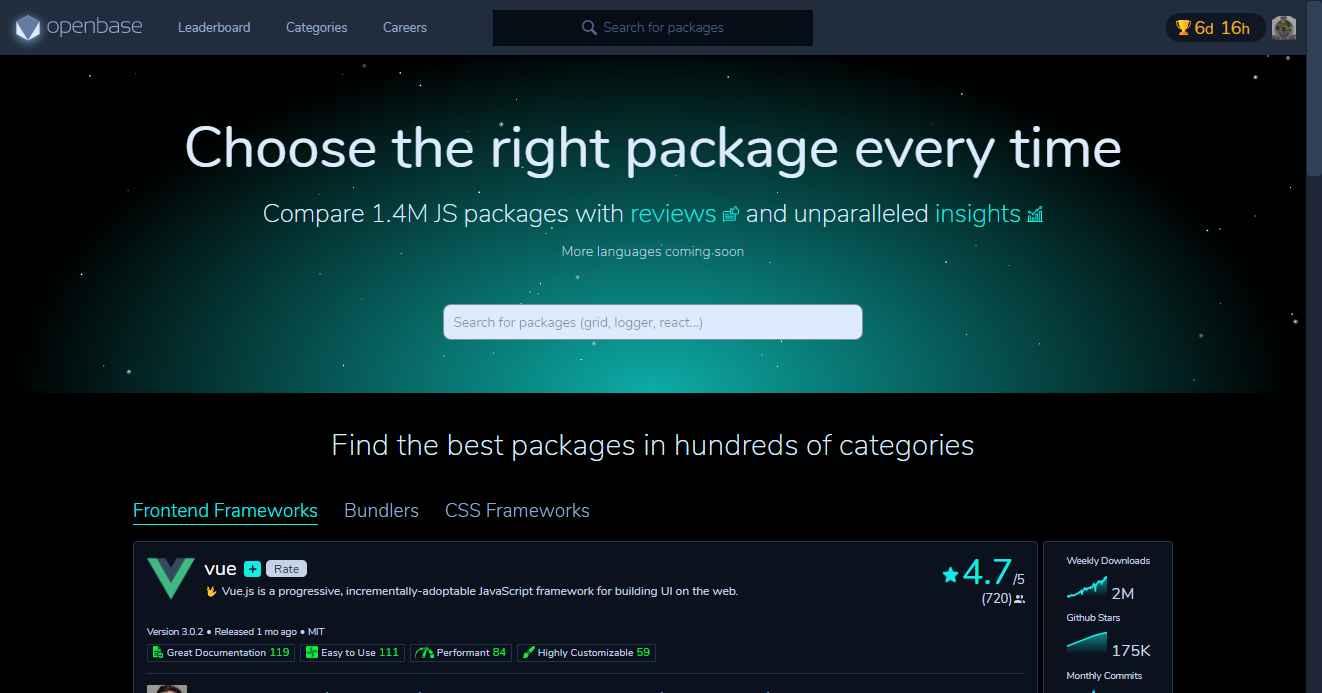
Task: Switch to the Bundlers tab
Action: point(381,510)
